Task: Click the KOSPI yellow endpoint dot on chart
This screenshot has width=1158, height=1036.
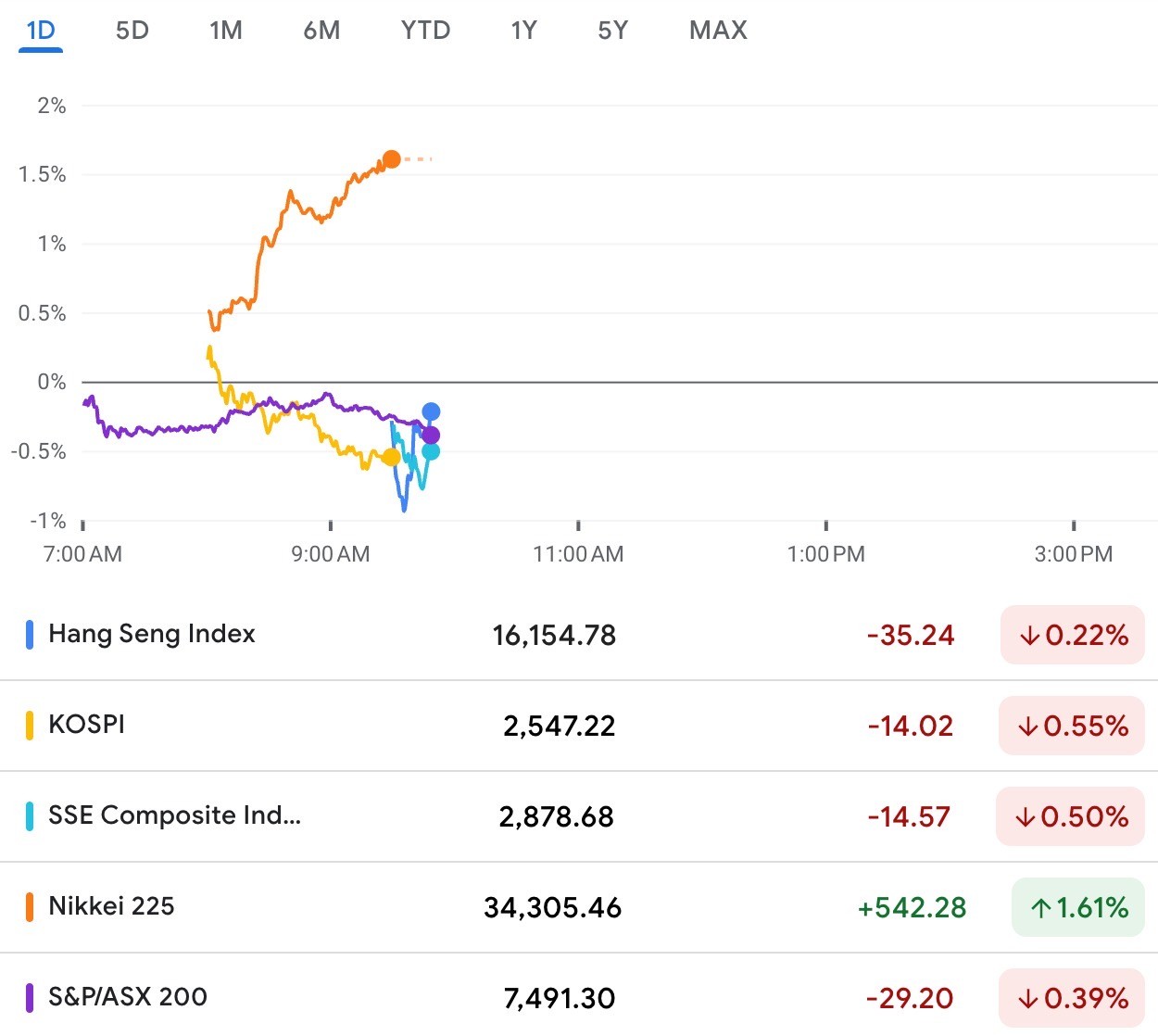Action: [x=392, y=457]
